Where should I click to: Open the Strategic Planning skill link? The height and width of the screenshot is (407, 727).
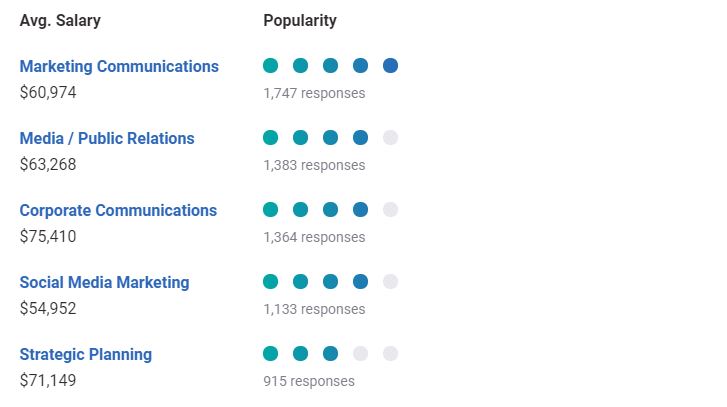(x=86, y=354)
